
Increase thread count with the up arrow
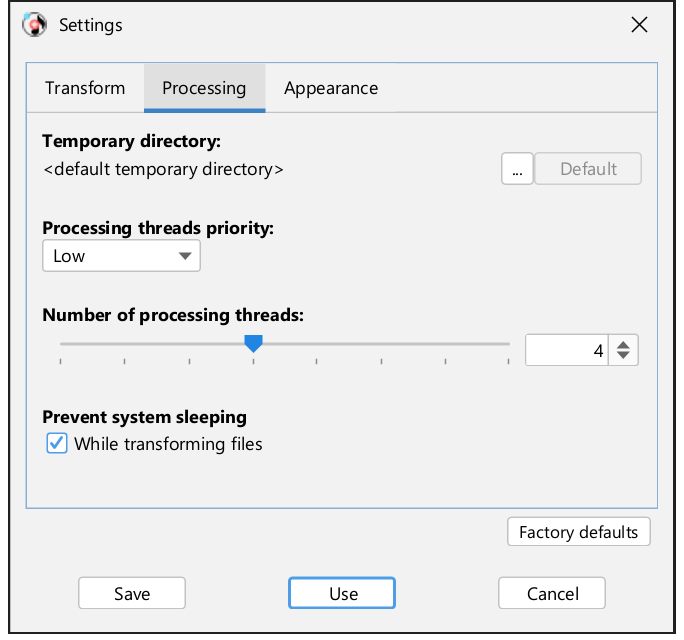pyautogui.click(x=623, y=344)
